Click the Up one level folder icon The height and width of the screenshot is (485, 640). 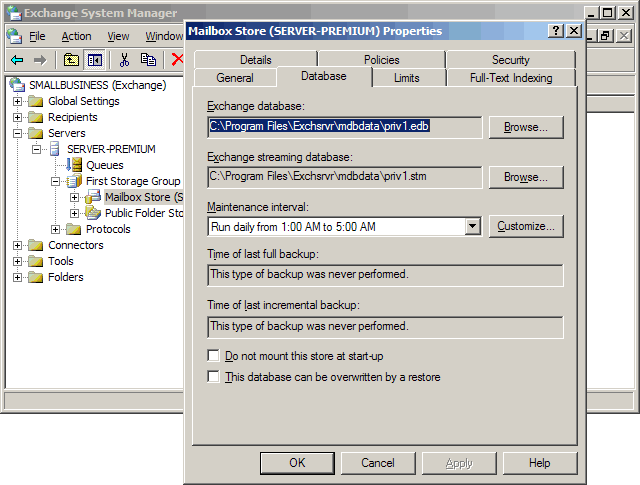point(71,60)
